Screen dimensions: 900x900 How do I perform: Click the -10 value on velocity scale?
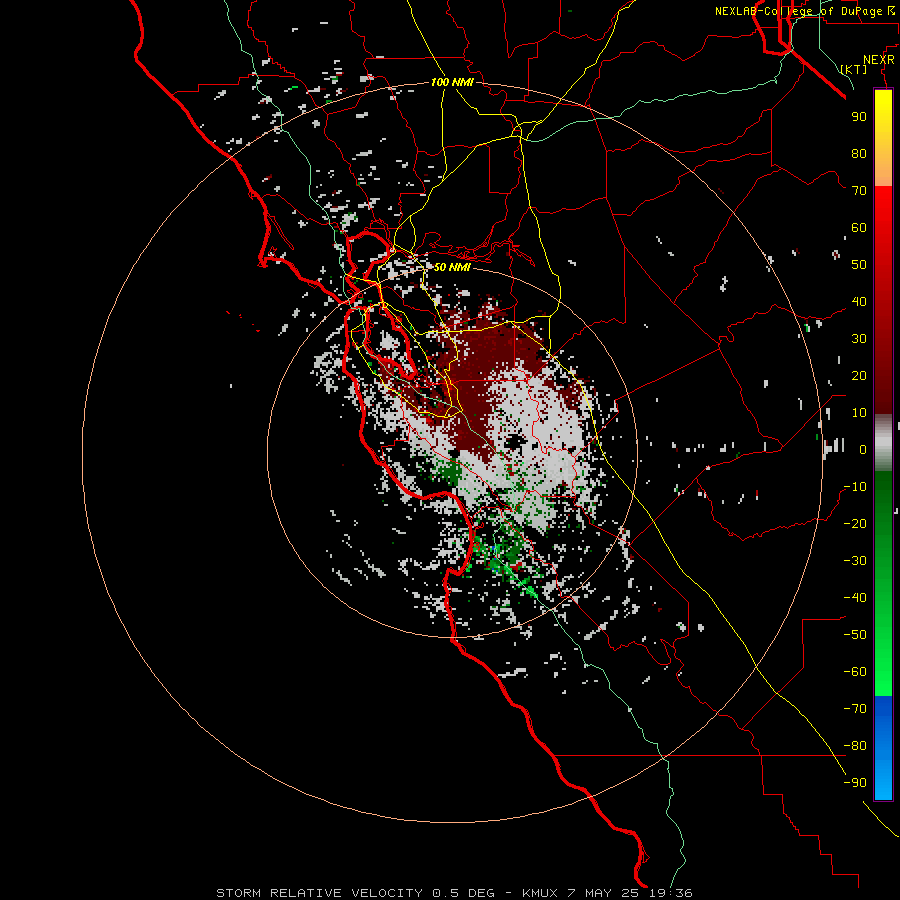[855, 487]
